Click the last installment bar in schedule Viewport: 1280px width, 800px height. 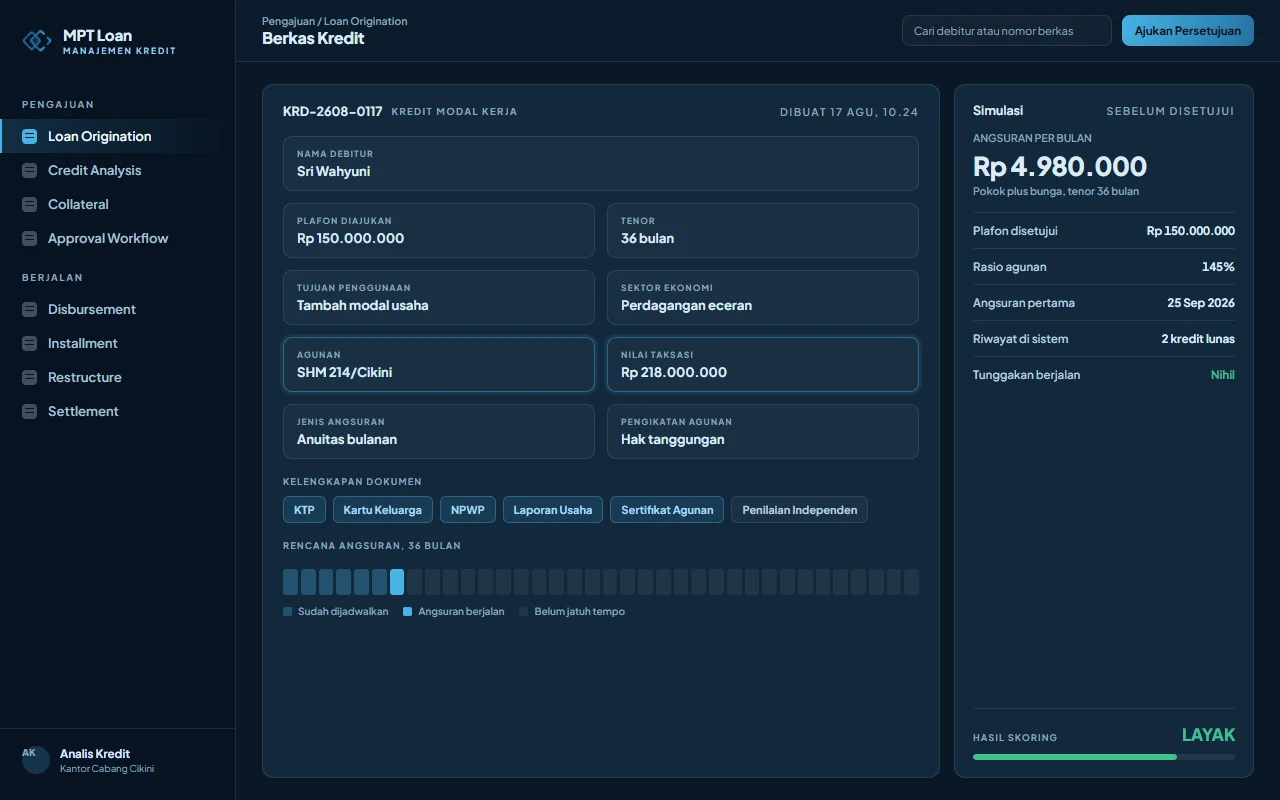911,582
